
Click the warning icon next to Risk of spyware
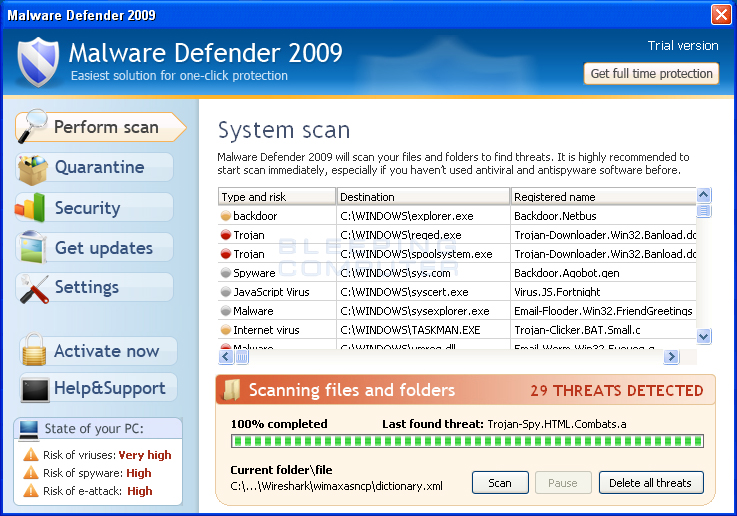[x=31, y=472]
